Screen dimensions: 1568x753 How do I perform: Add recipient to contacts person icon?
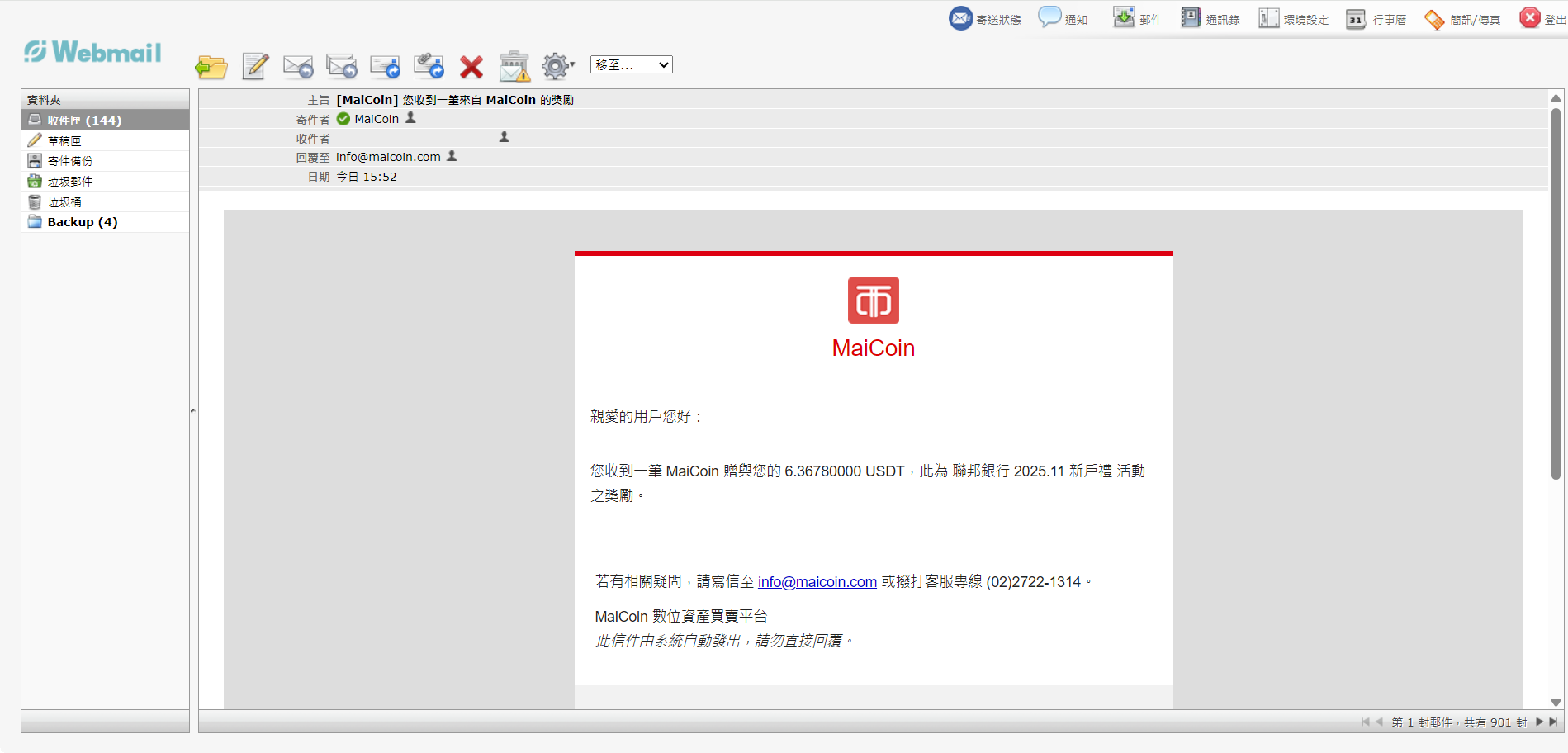coord(504,137)
